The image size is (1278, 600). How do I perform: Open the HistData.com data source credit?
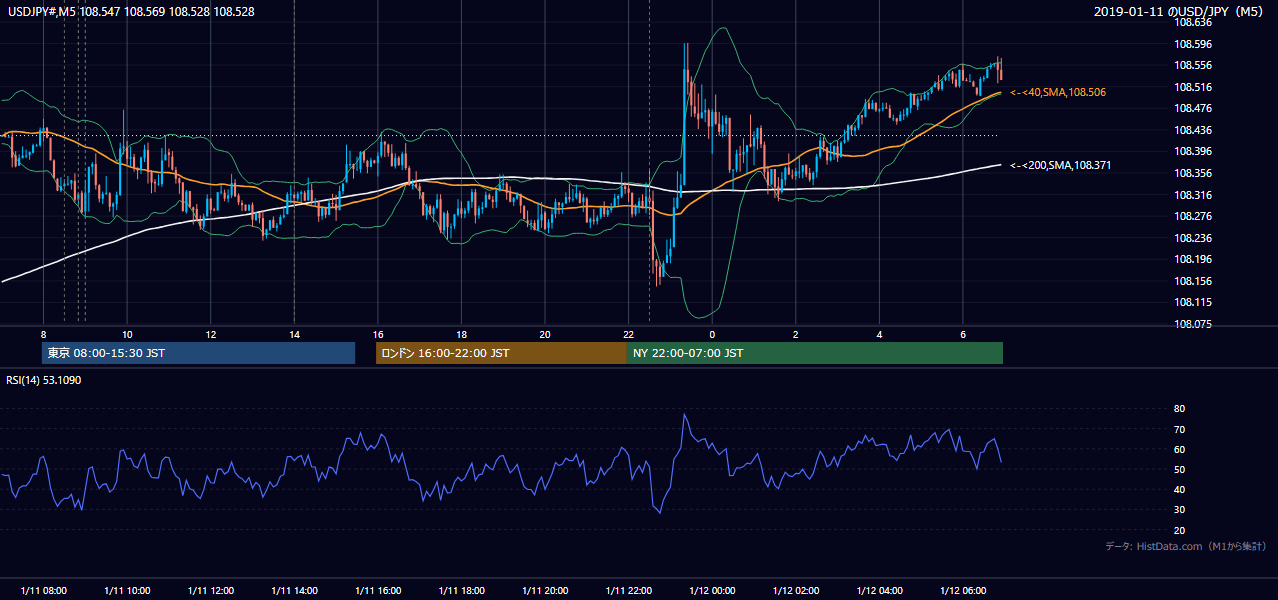click(x=1185, y=546)
